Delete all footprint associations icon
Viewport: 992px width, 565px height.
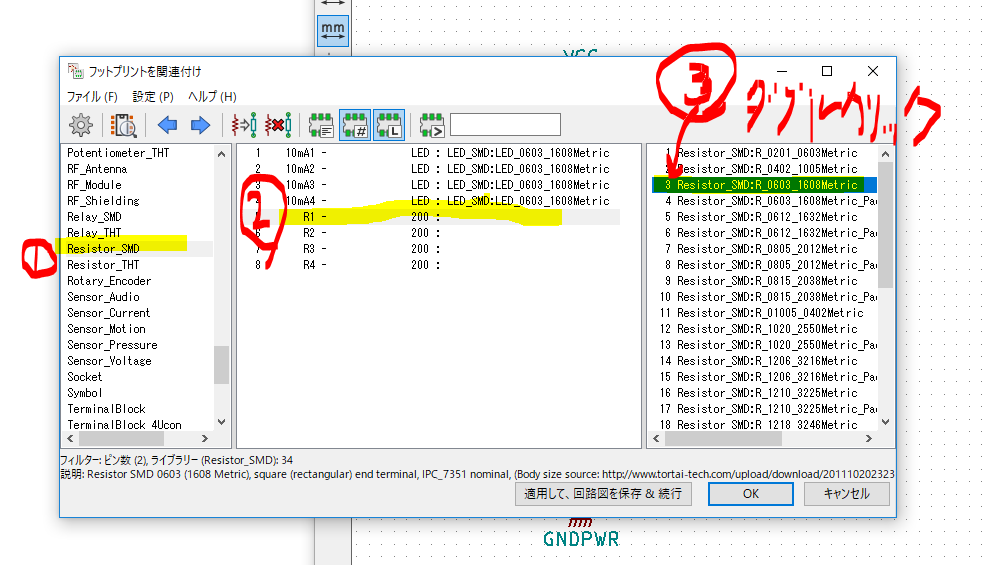pyautogui.click(x=278, y=125)
